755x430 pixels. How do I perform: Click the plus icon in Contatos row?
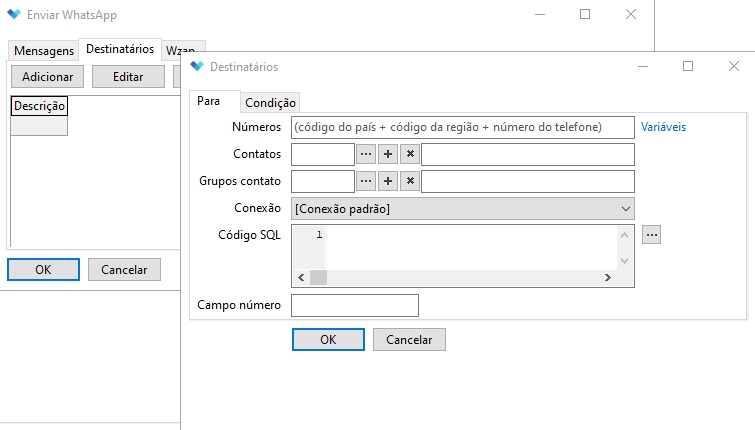tap(388, 154)
